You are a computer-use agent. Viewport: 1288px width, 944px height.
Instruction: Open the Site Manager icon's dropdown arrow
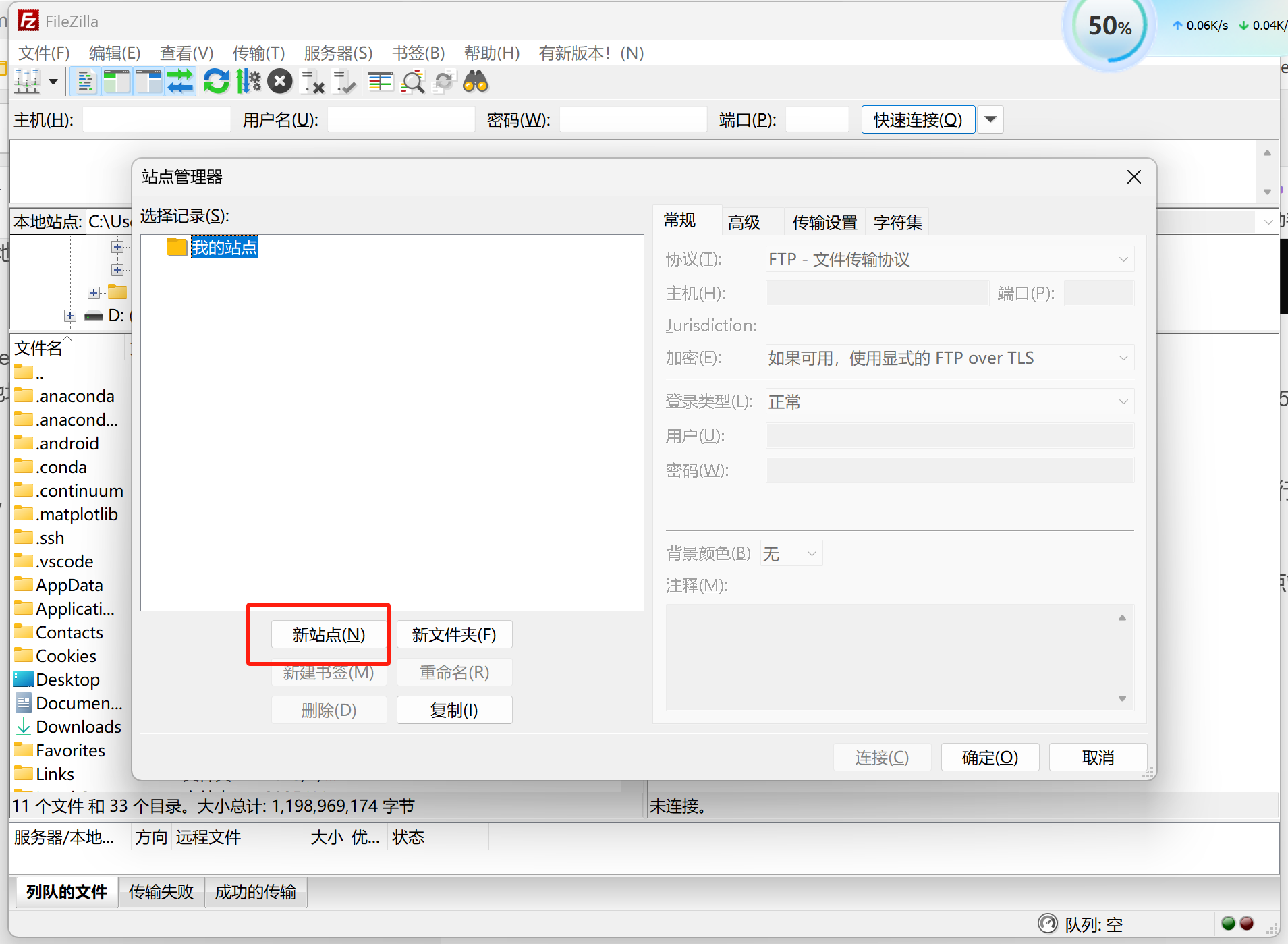tap(53, 82)
